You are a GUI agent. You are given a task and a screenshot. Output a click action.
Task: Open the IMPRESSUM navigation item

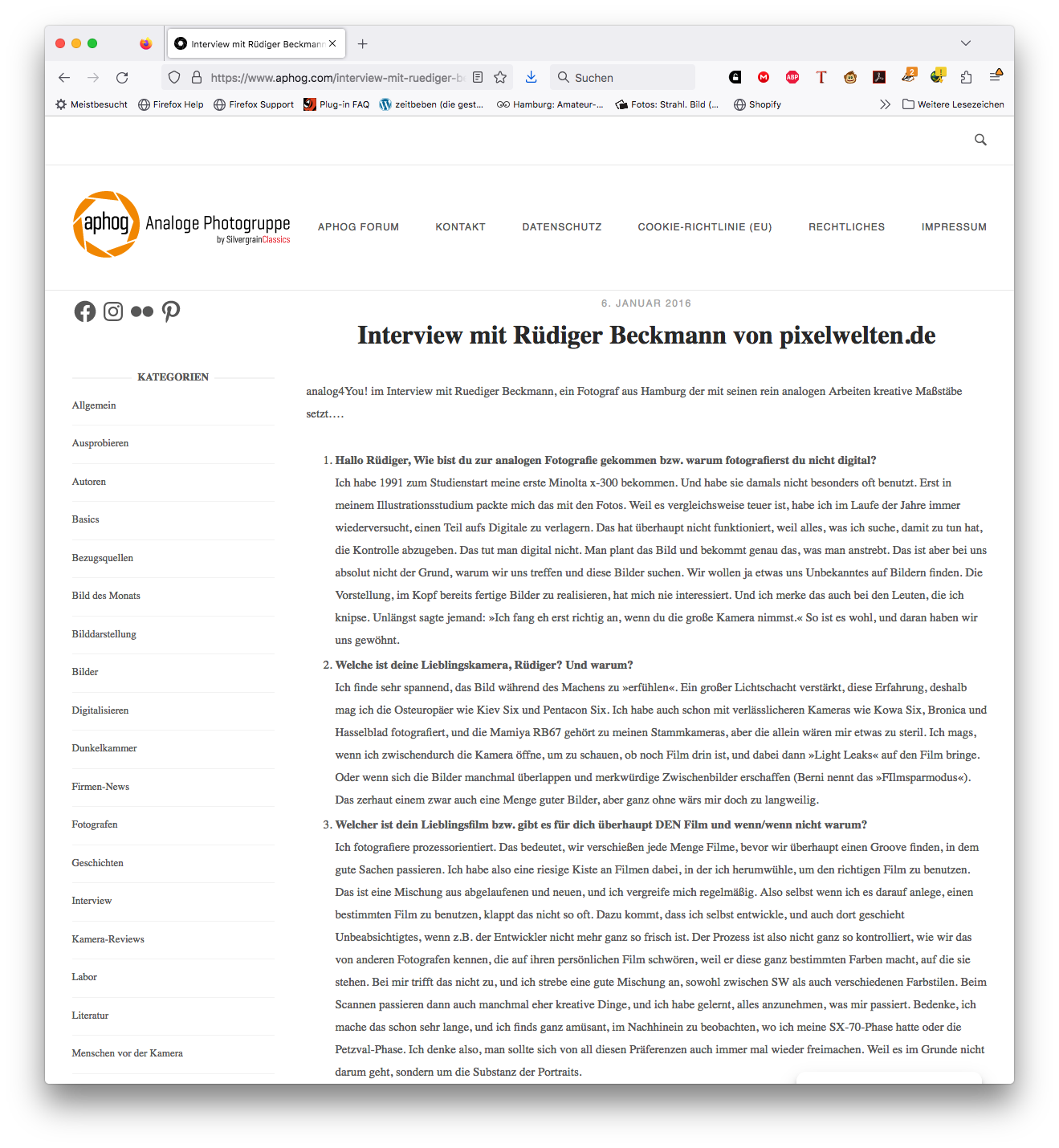point(954,227)
